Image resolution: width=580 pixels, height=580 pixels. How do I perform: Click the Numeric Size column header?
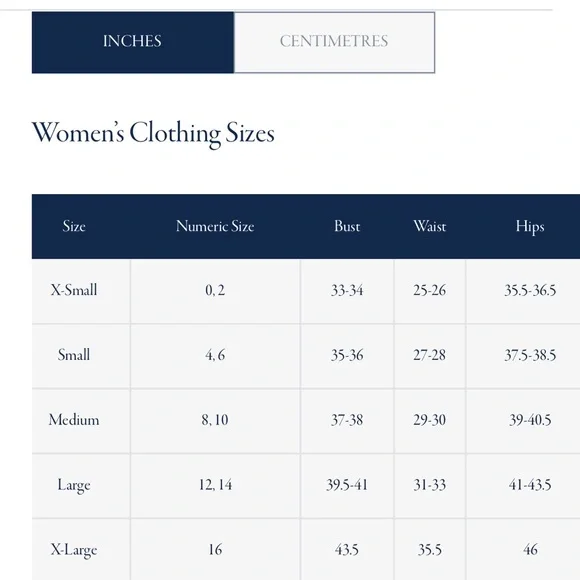(215, 226)
